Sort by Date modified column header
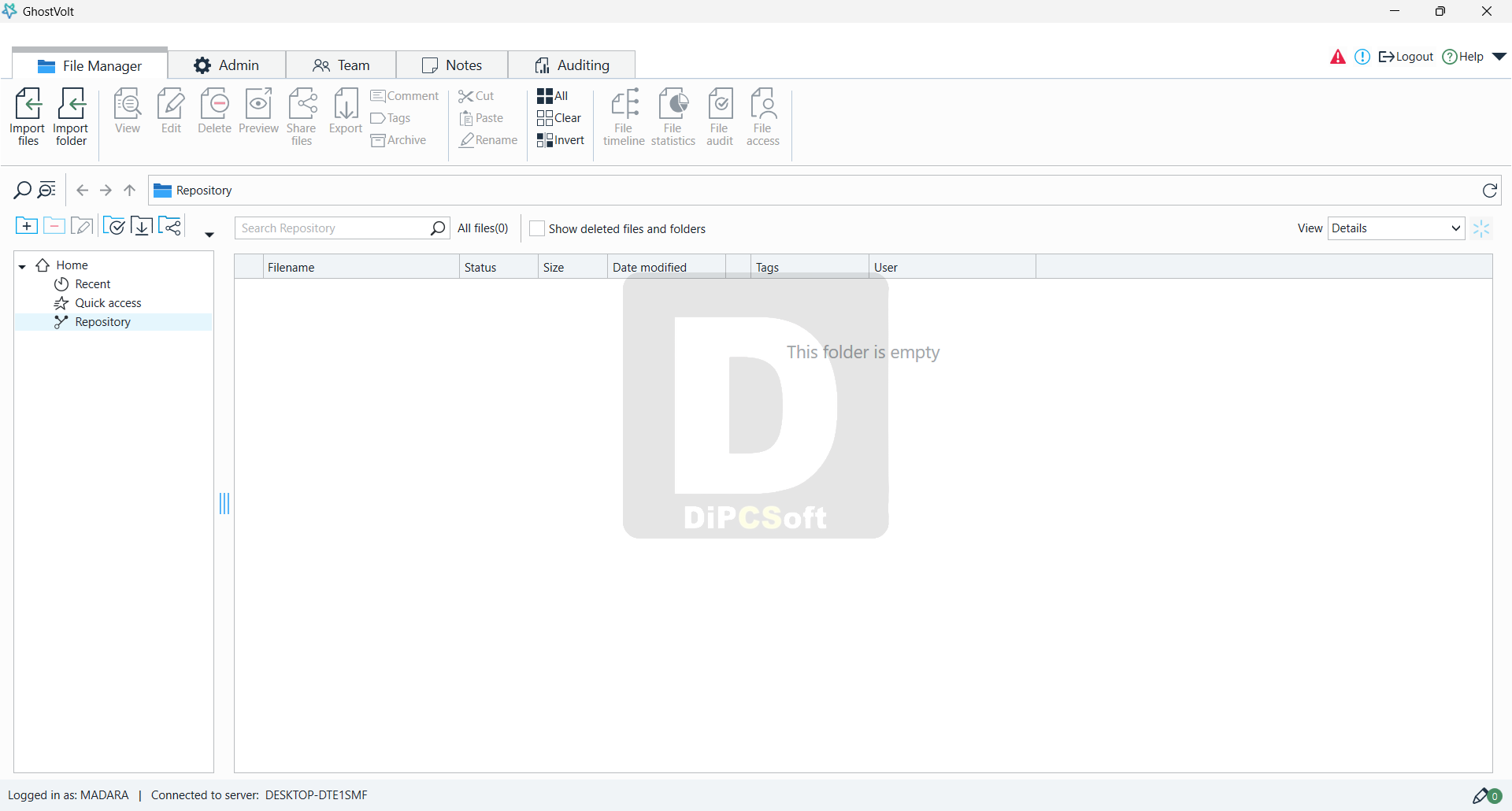This screenshot has height=811, width=1512. coord(666,267)
